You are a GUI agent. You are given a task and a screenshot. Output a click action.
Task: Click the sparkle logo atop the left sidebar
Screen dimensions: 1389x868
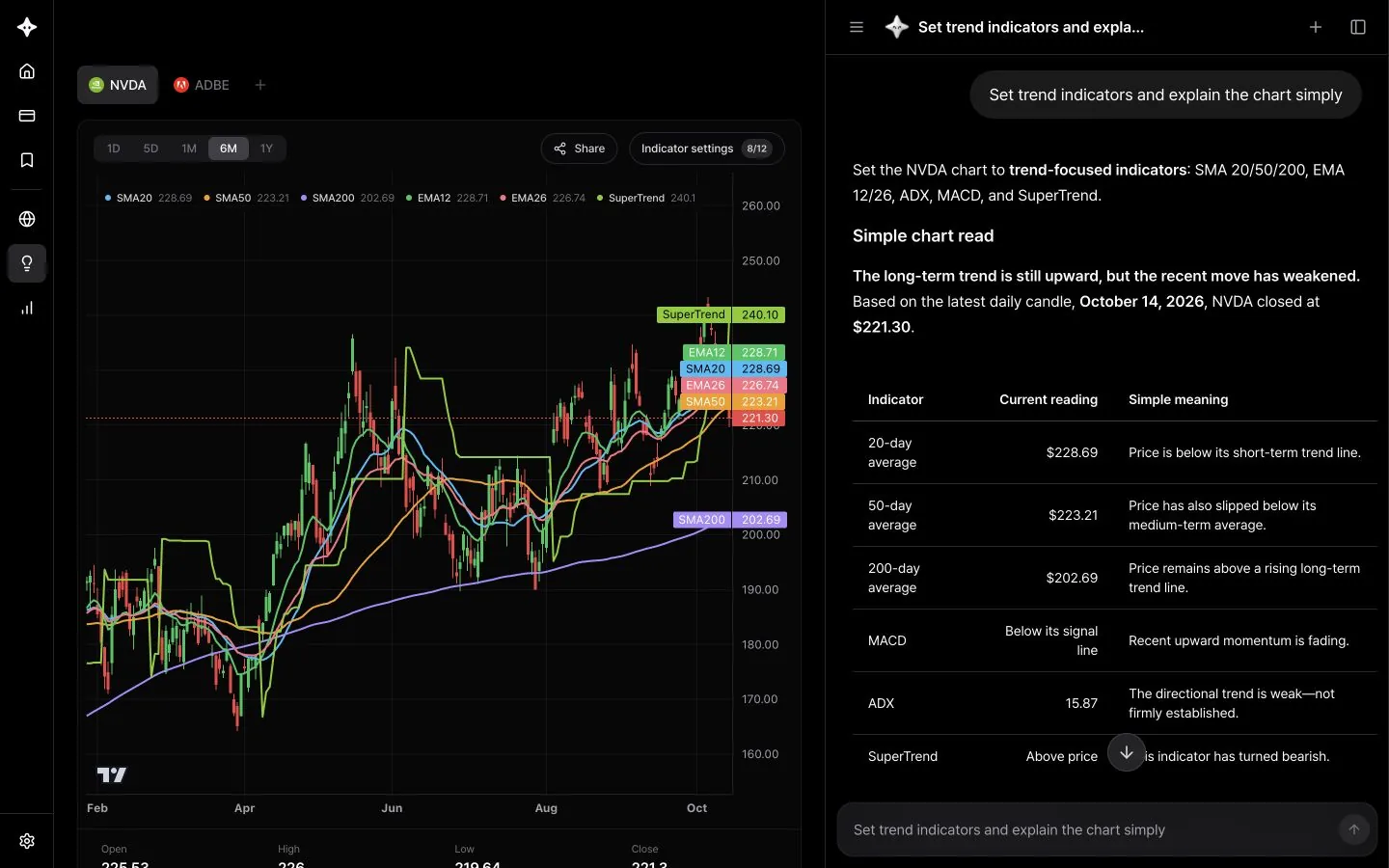click(27, 27)
